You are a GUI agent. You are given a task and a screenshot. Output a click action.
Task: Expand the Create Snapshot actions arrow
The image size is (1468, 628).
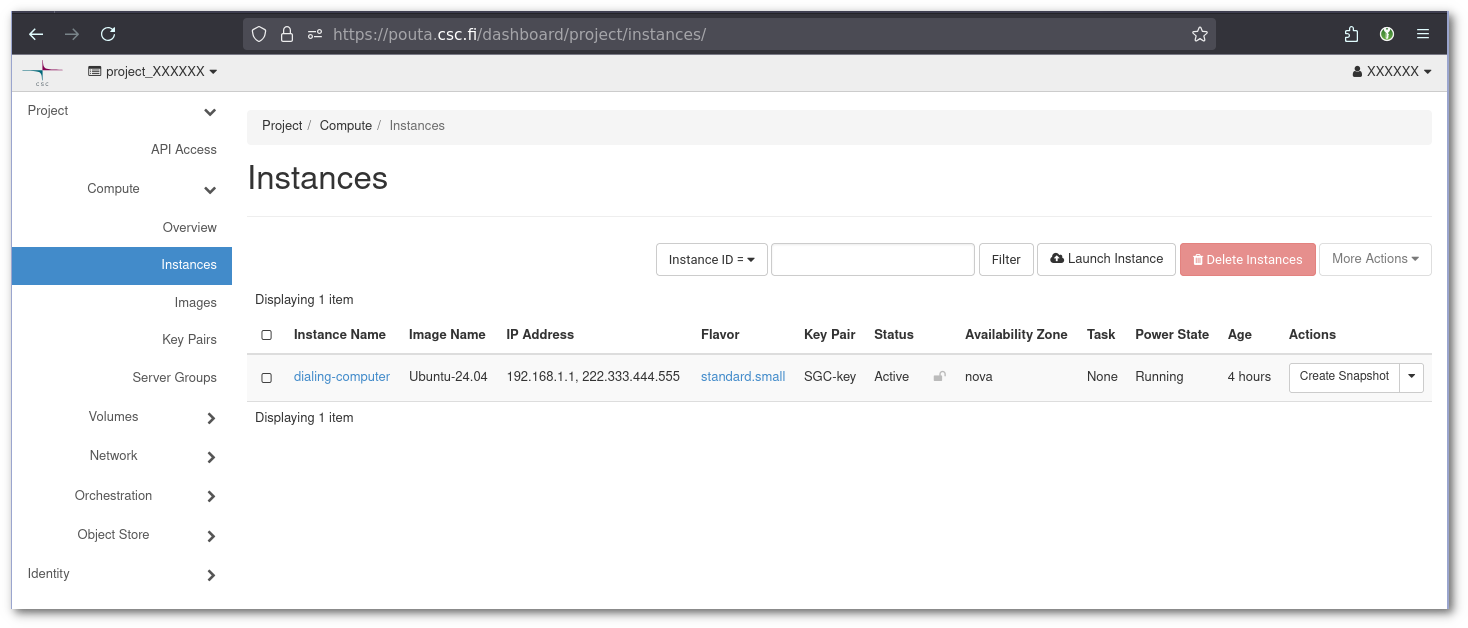[x=1411, y=377]
